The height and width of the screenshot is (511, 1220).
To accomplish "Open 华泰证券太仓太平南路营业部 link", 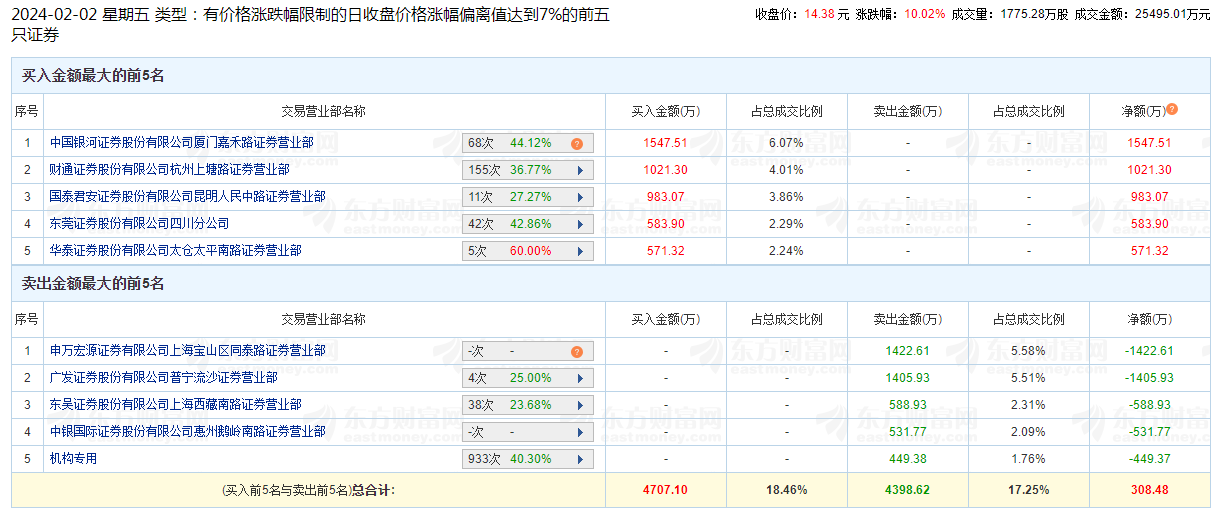I will pyautogui.click(x=176, y=251).
